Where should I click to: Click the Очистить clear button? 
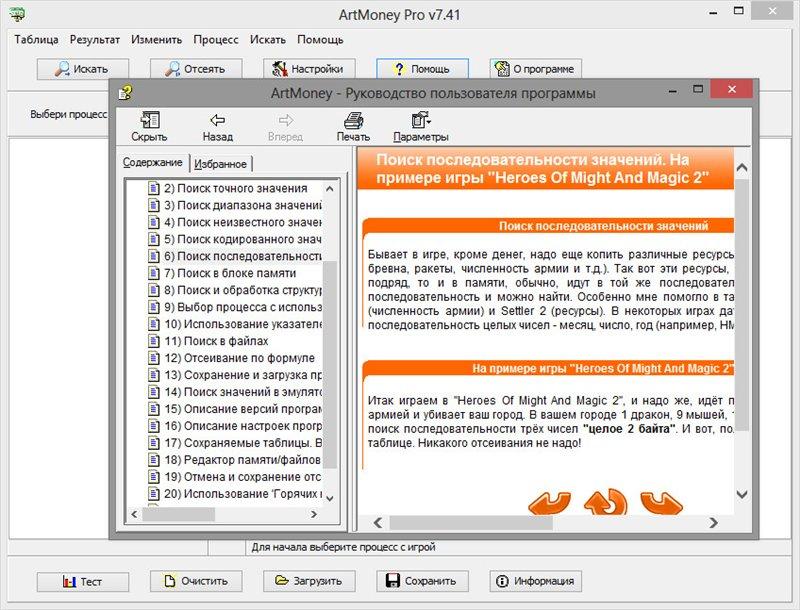[x=196, y=581]
